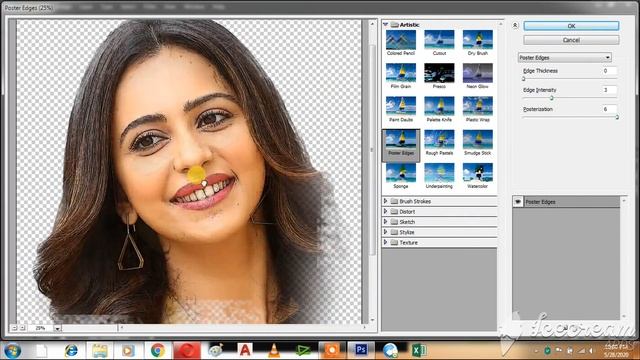Viewport: 640px width, 360px height.
Task: Collapse the Artistic filter folder
Action: pyautogui.click(x=385, y=24)
